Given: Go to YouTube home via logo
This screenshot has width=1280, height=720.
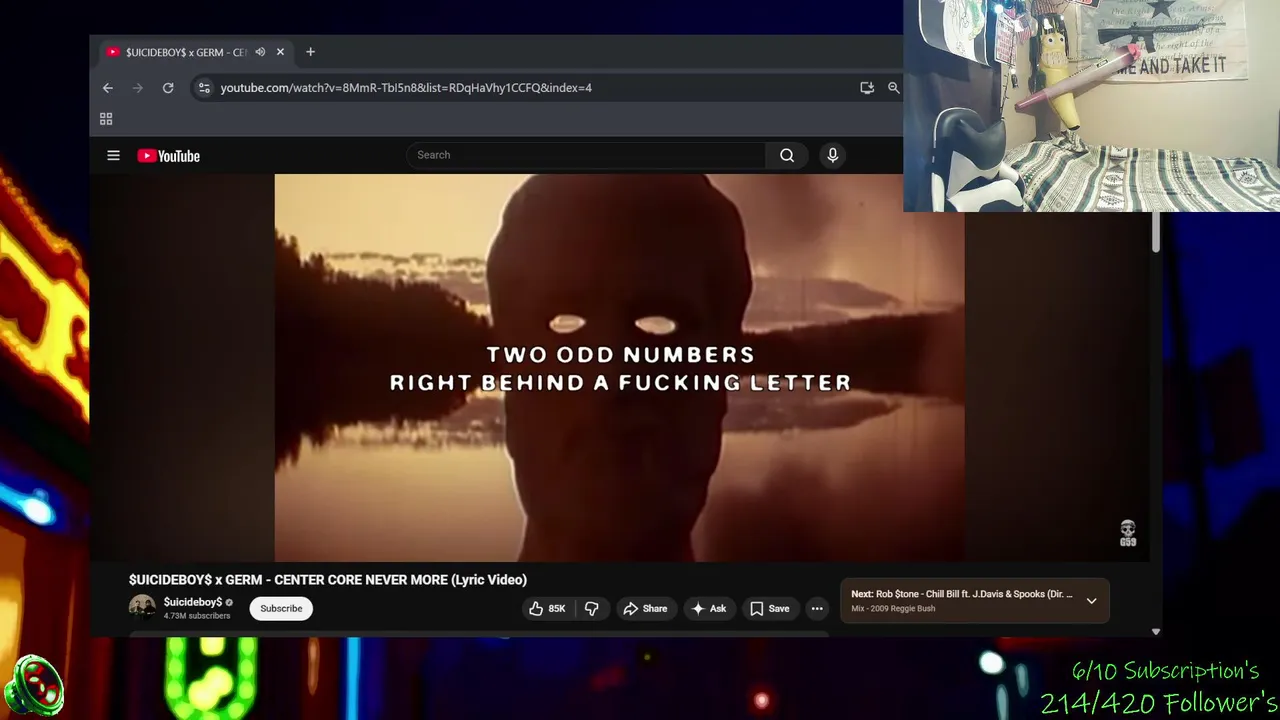Looking at the screenshot, I should (x=168, y=156).
